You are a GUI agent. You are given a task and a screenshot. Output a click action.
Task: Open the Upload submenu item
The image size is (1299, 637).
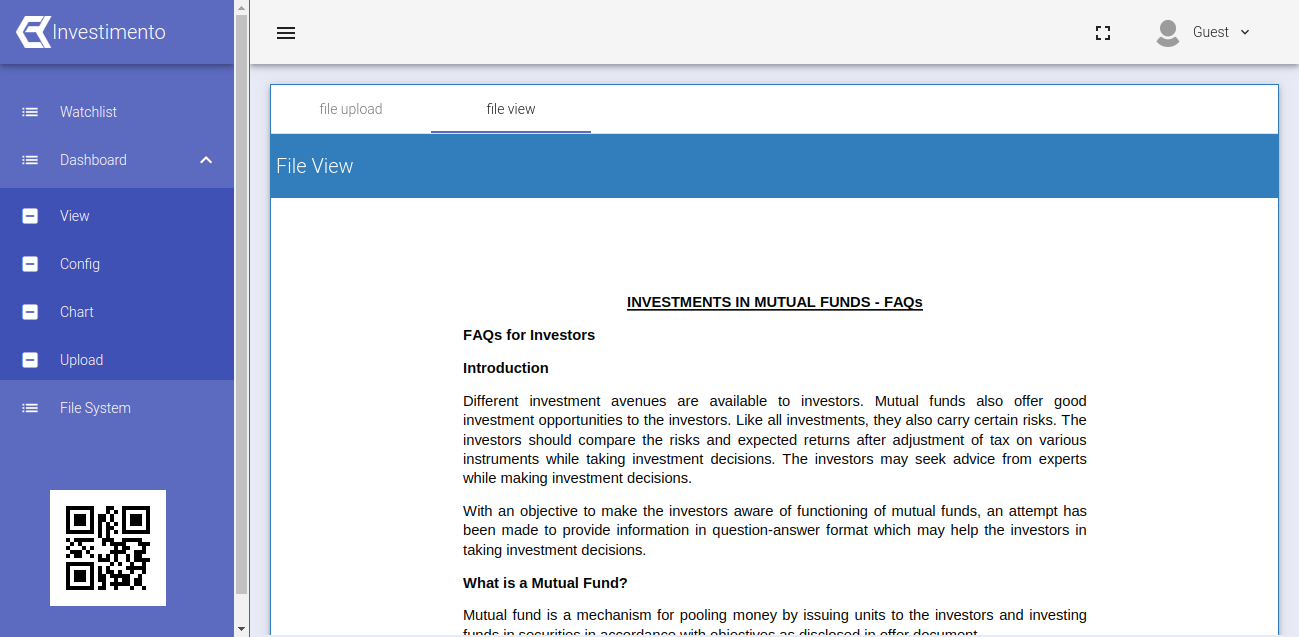[x=117, y=360]
